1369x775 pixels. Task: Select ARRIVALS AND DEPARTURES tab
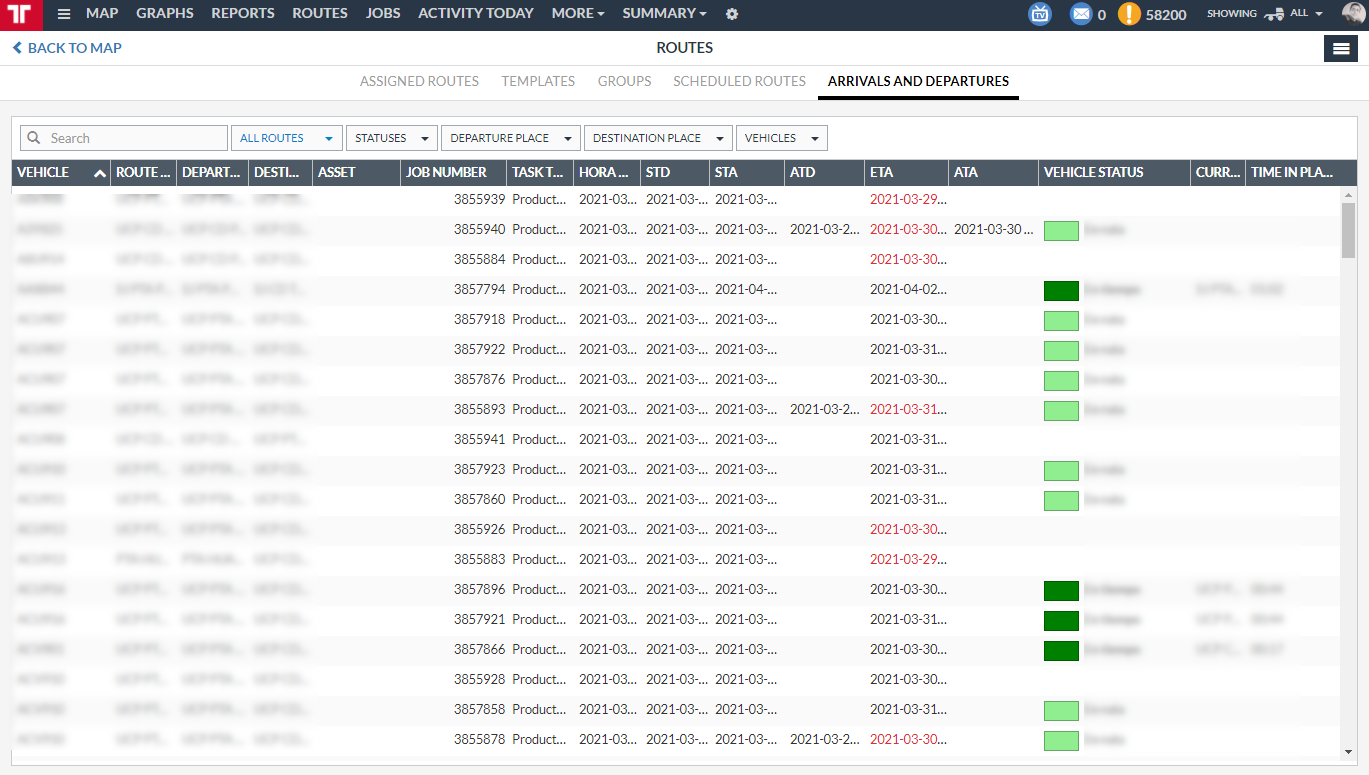coord(918,81)
